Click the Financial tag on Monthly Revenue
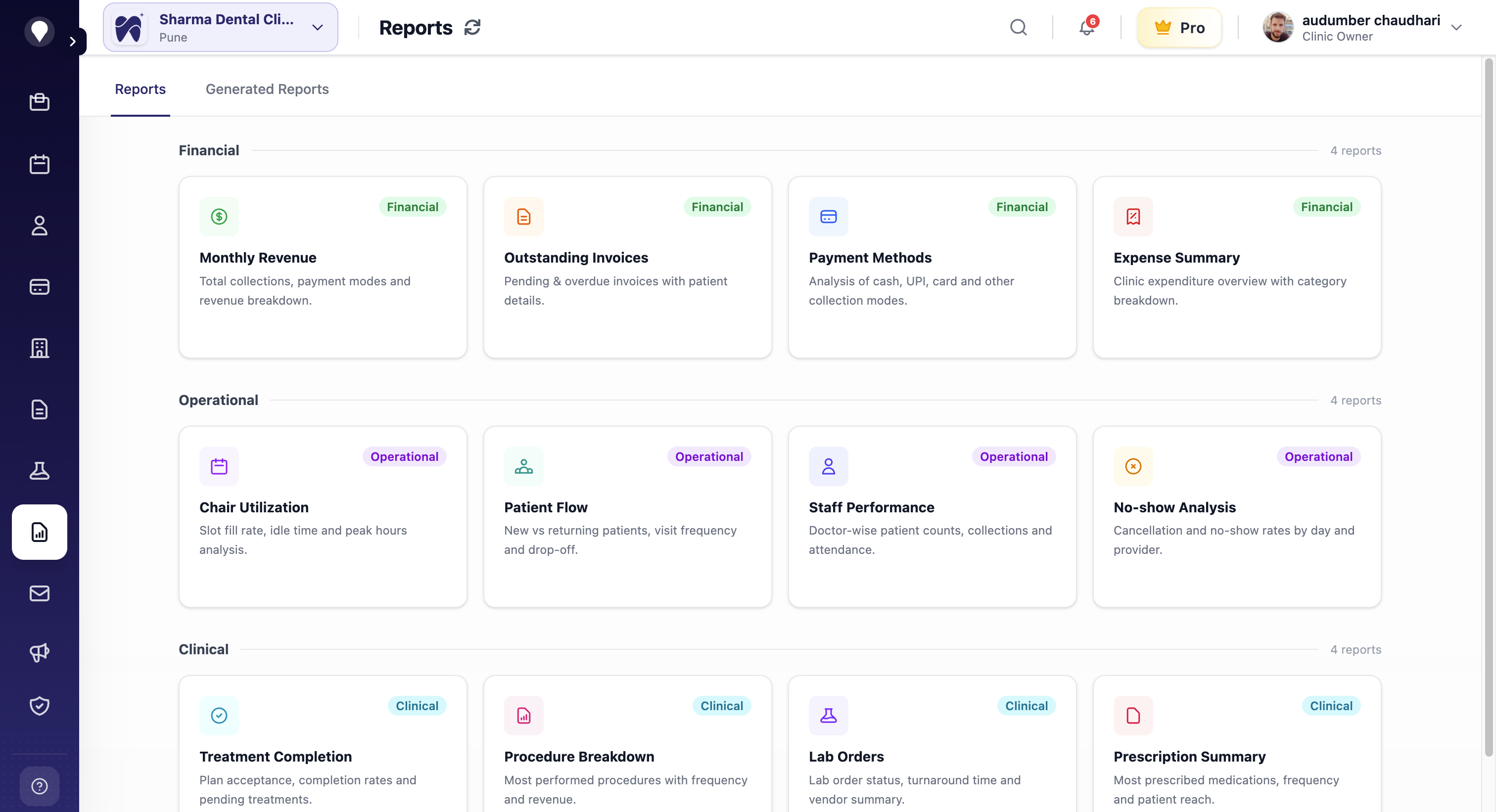 (x=412, y=207)
